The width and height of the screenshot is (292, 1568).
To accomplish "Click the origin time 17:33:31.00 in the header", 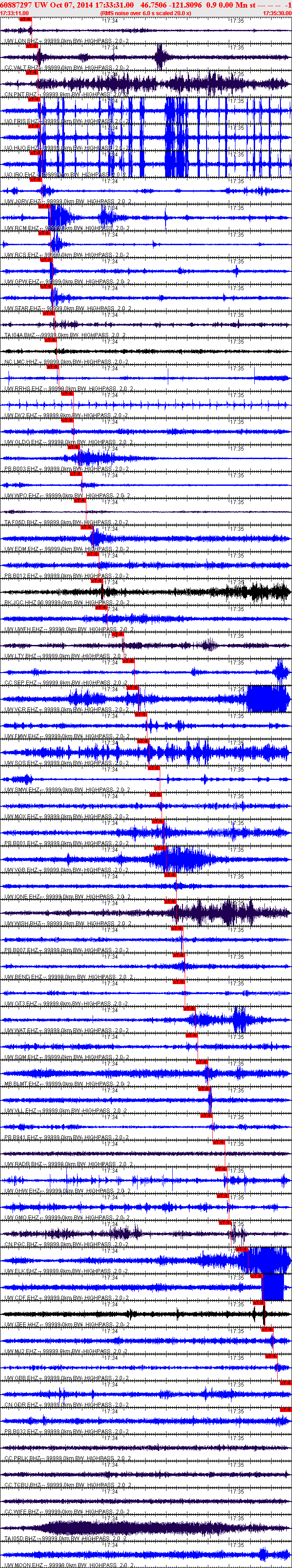I will pyautogui.click(x=114, y=4).
